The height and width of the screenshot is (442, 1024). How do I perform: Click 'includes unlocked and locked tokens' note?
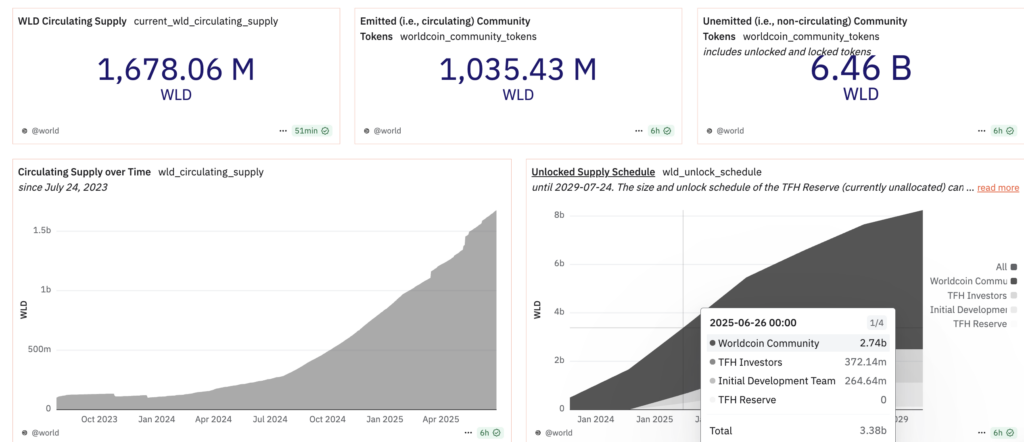pyautogui.click(x=787, y=52)
